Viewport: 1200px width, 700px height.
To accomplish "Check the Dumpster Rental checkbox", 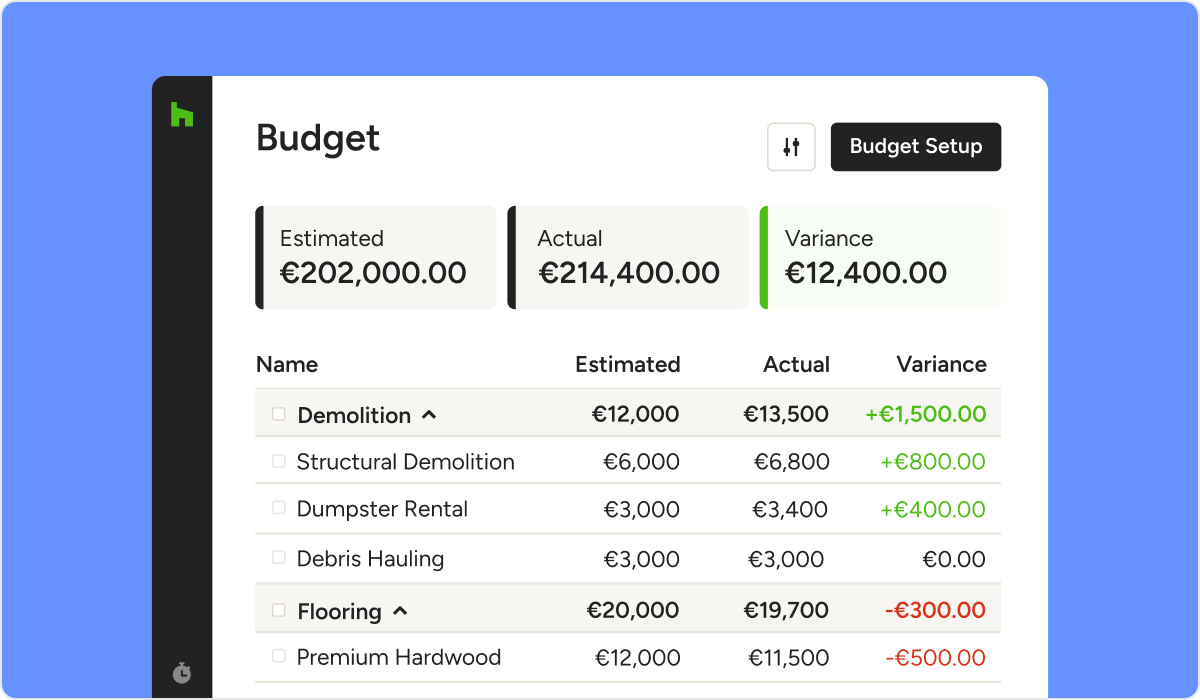I will point(279,508).
